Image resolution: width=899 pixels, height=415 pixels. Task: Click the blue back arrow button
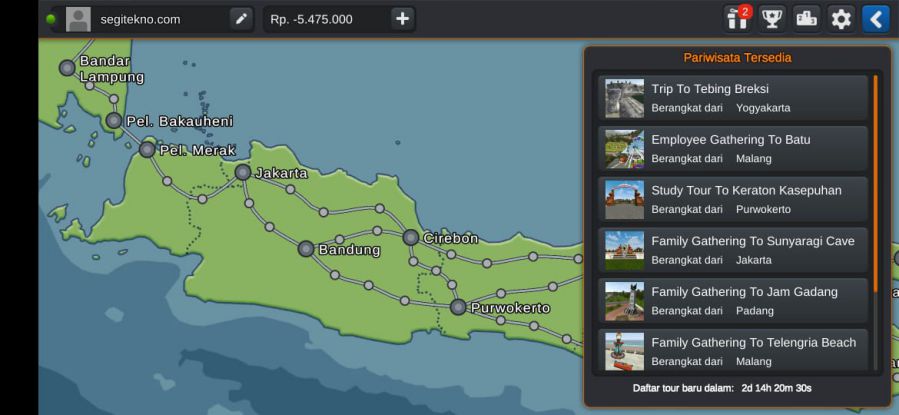click(875, 18)
